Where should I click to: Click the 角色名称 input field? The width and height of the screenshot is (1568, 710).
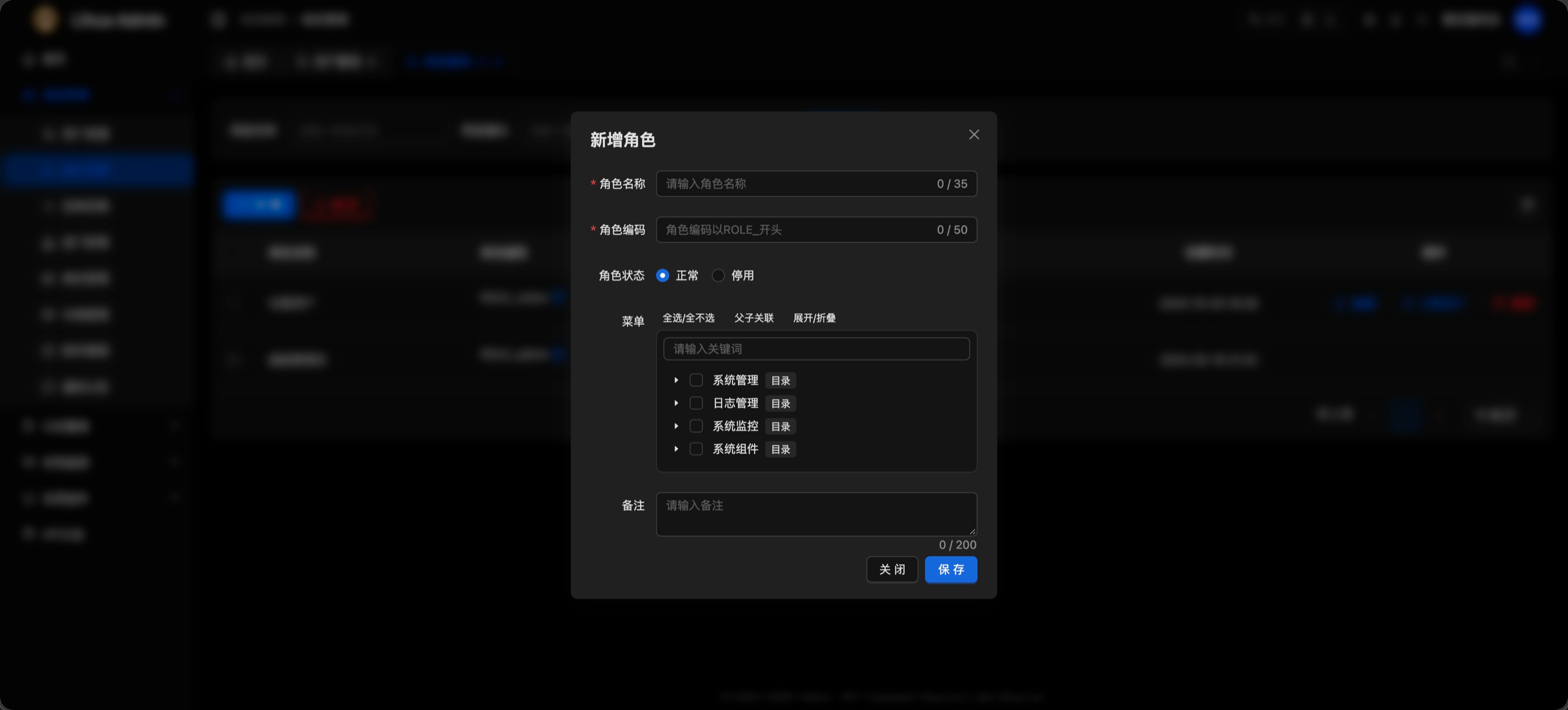(816, 184)
